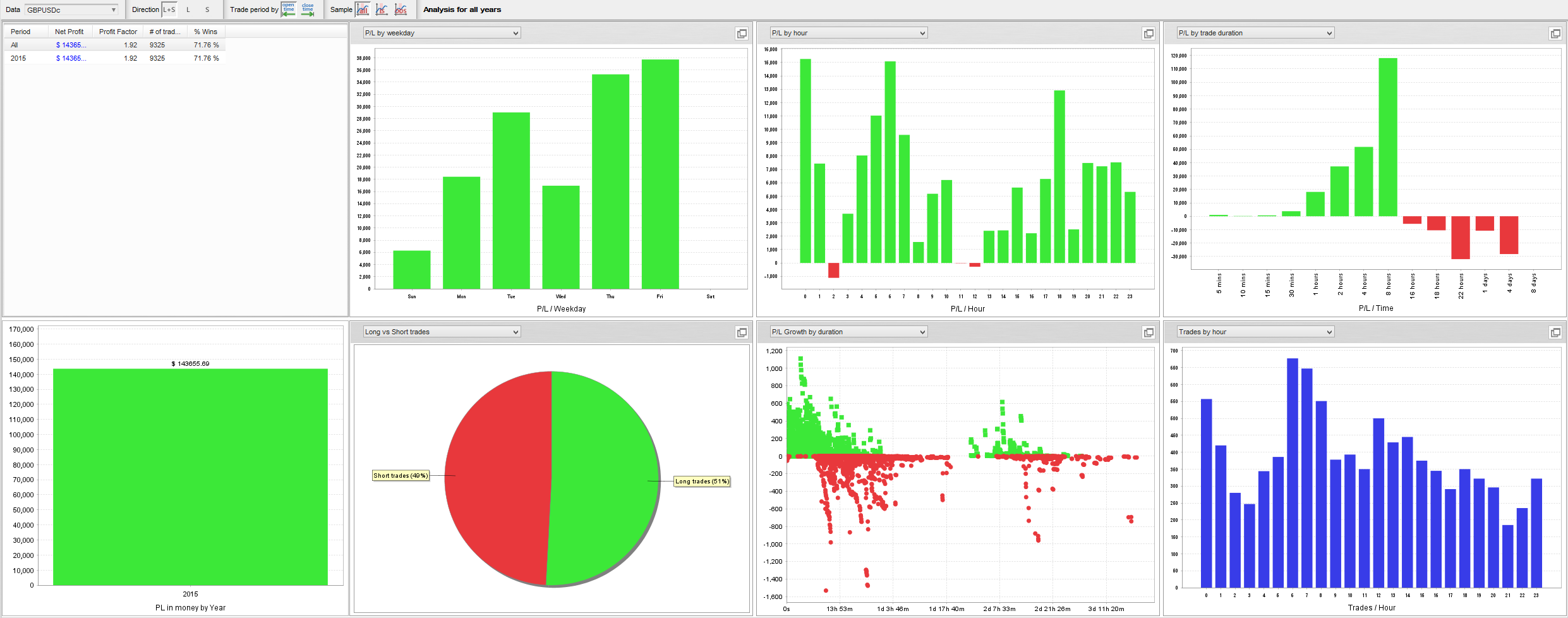Open the 'P/L Growth by duration' chart dropdown
The height and width of the screenshot is (618, 1568).
point(848,332)
